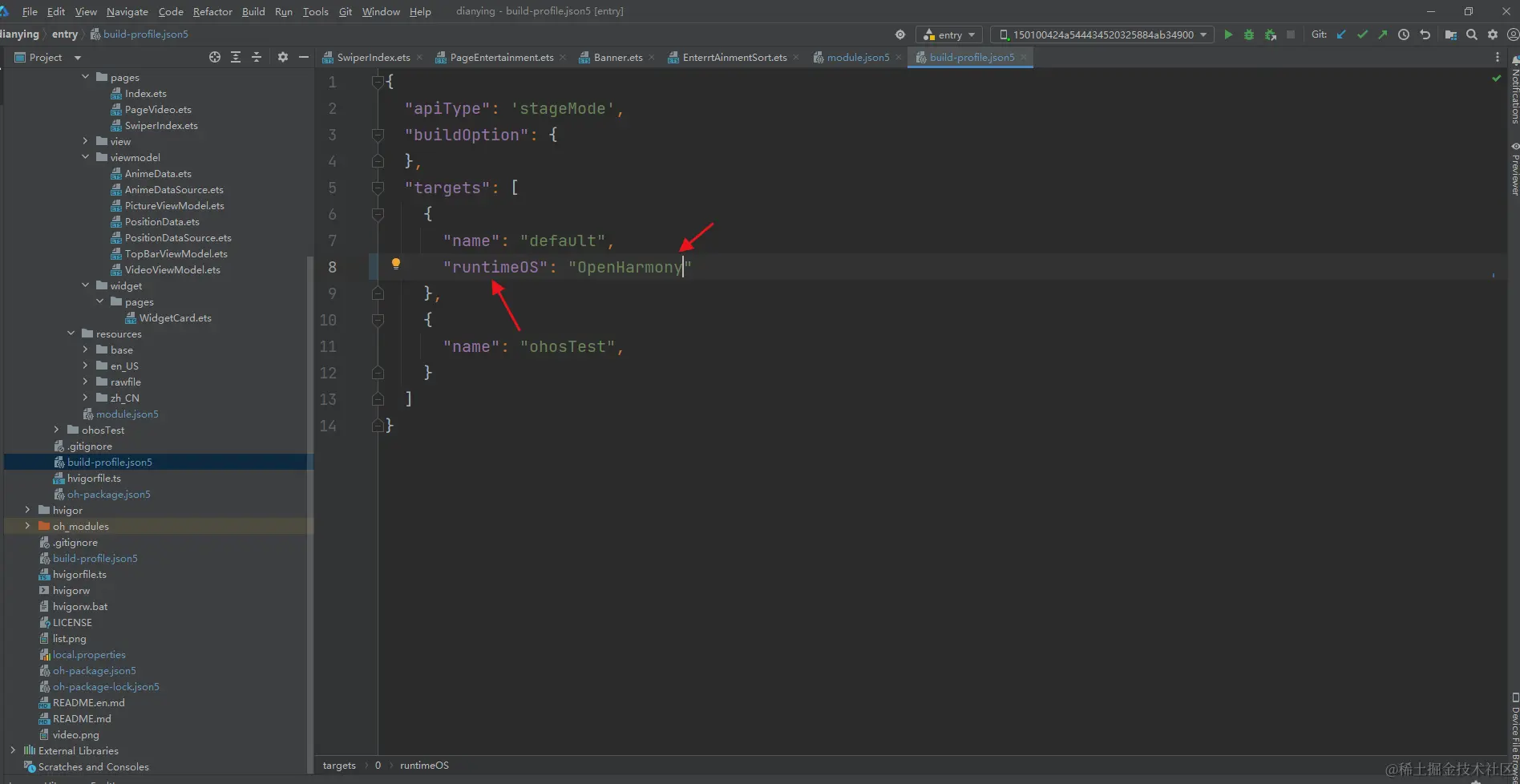The image size is (1520, 784).
Task: Click the runtimeOS breadcrumb at the bottom
Action: tap(424, 766)
